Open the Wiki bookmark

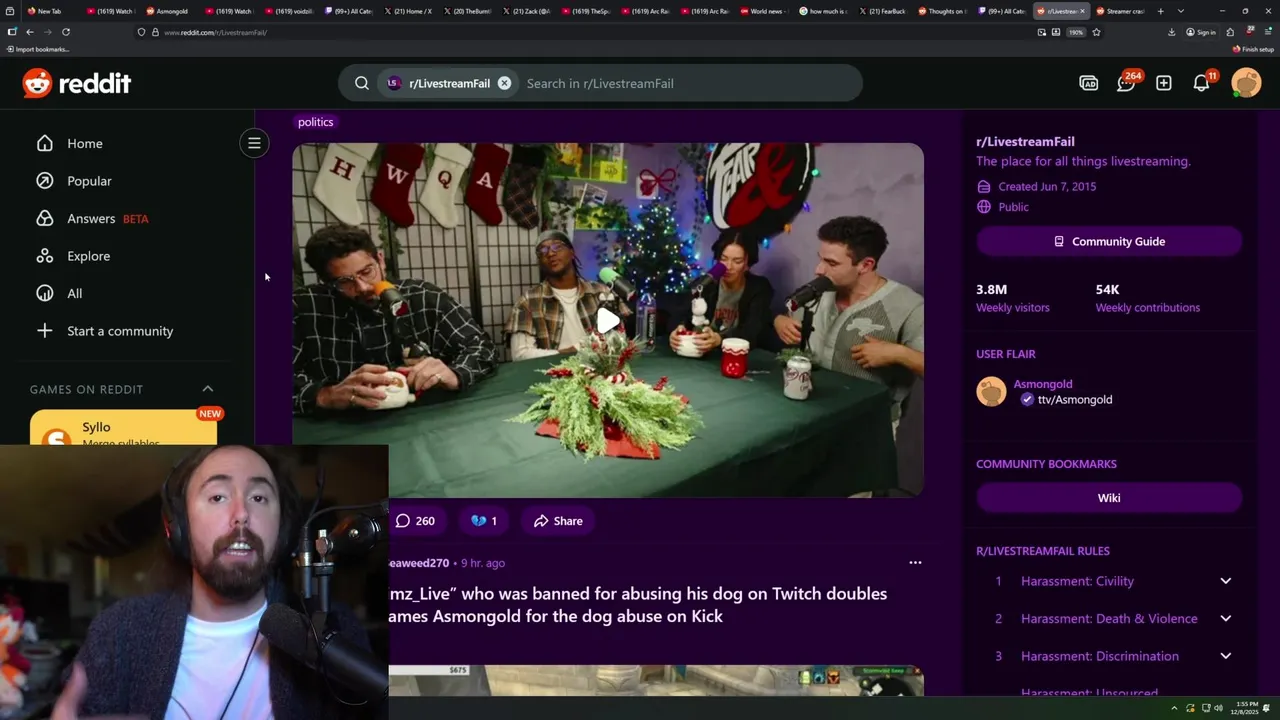click(1109, 498)
